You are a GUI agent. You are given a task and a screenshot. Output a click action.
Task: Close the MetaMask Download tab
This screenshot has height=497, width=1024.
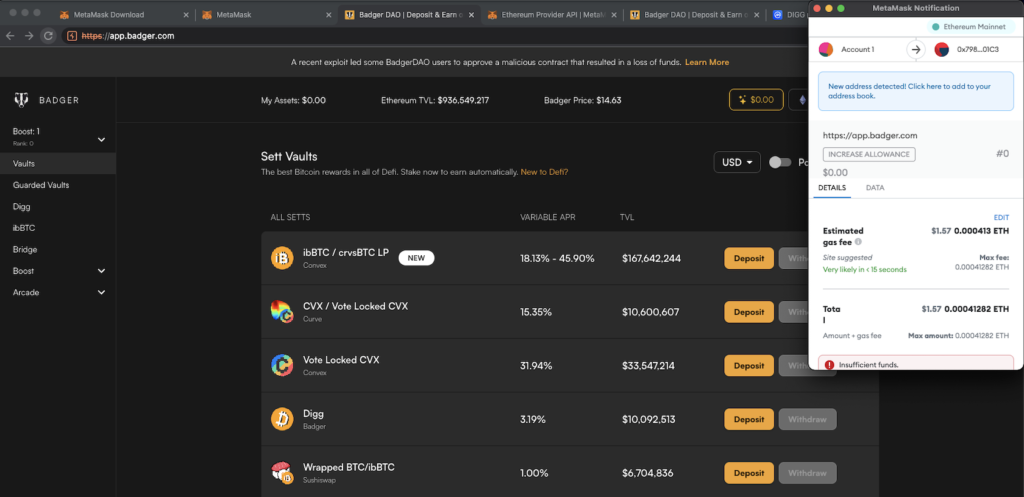[186, 14]
